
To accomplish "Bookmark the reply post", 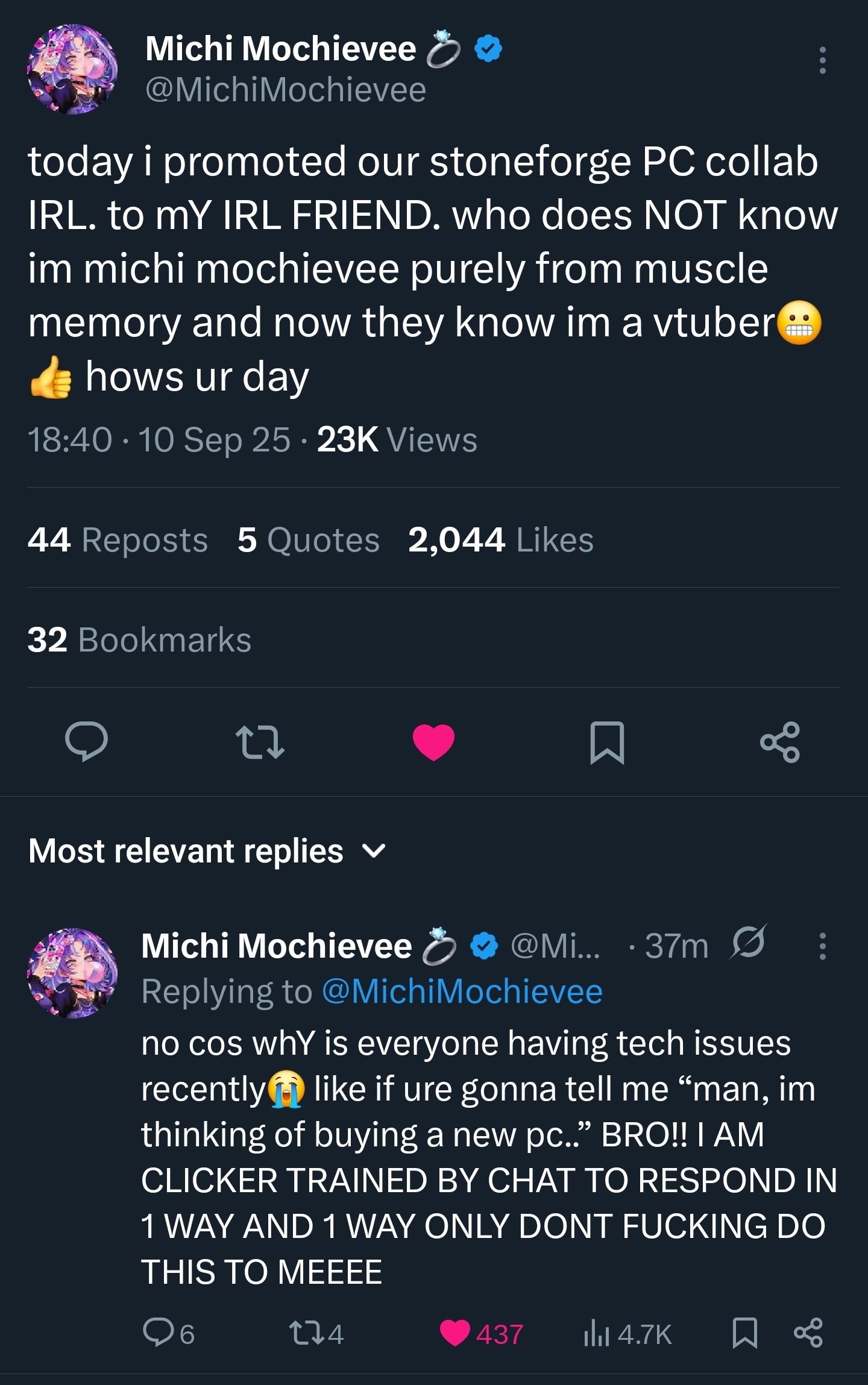I will pyautogui.click(x=744, y=1333).
